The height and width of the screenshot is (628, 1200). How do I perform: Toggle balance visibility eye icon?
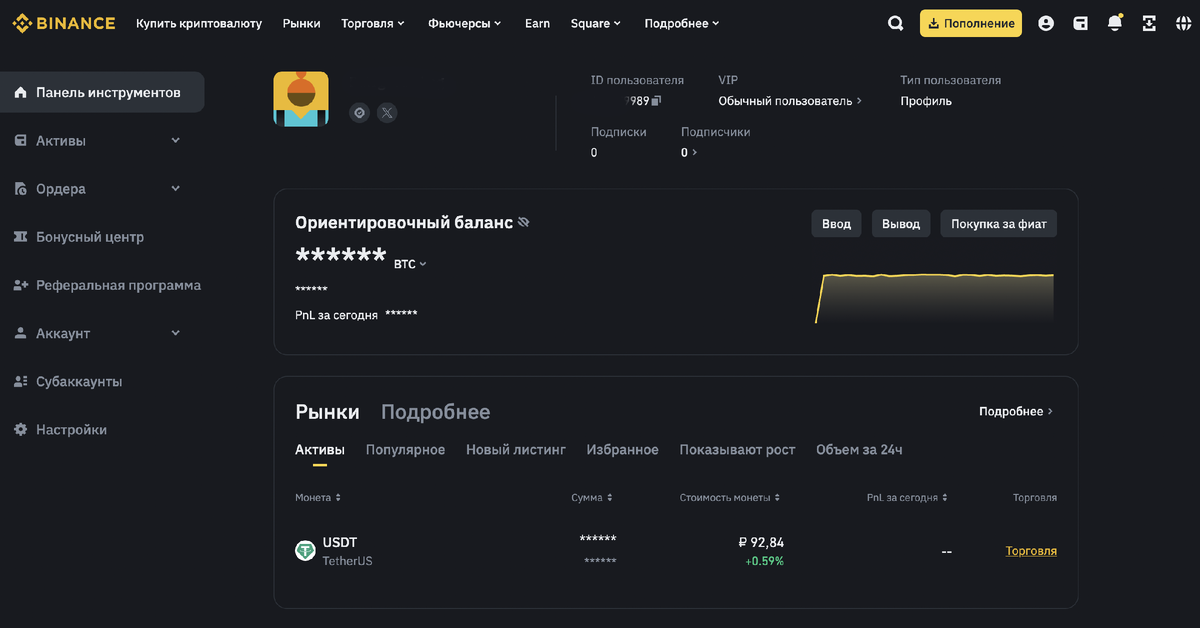[x=523, y=222]
